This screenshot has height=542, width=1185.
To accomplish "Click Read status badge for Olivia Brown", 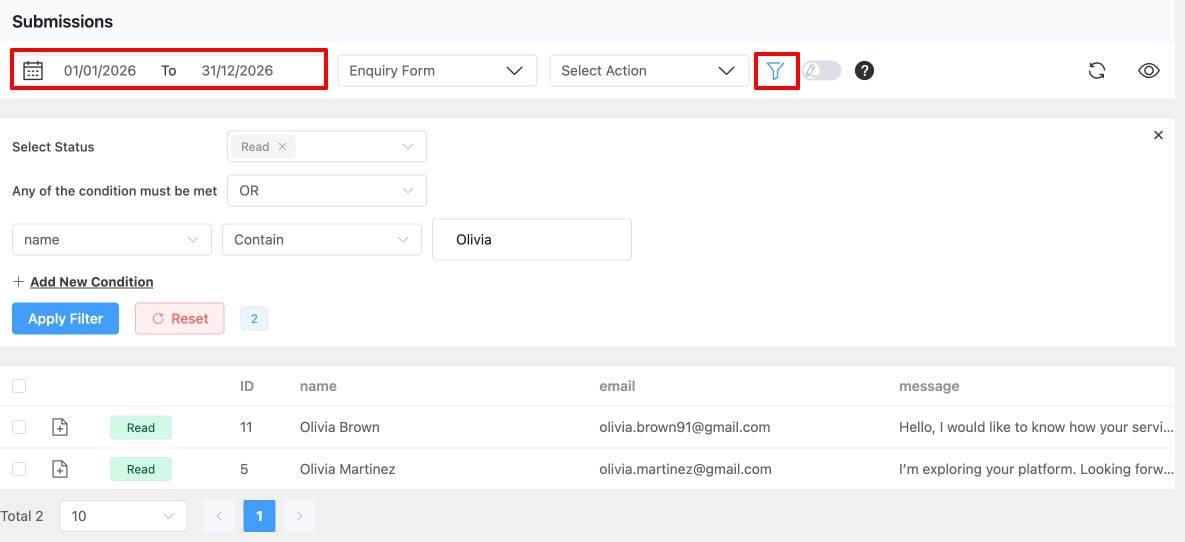I will pyautogui.click(x=141, y=427).
